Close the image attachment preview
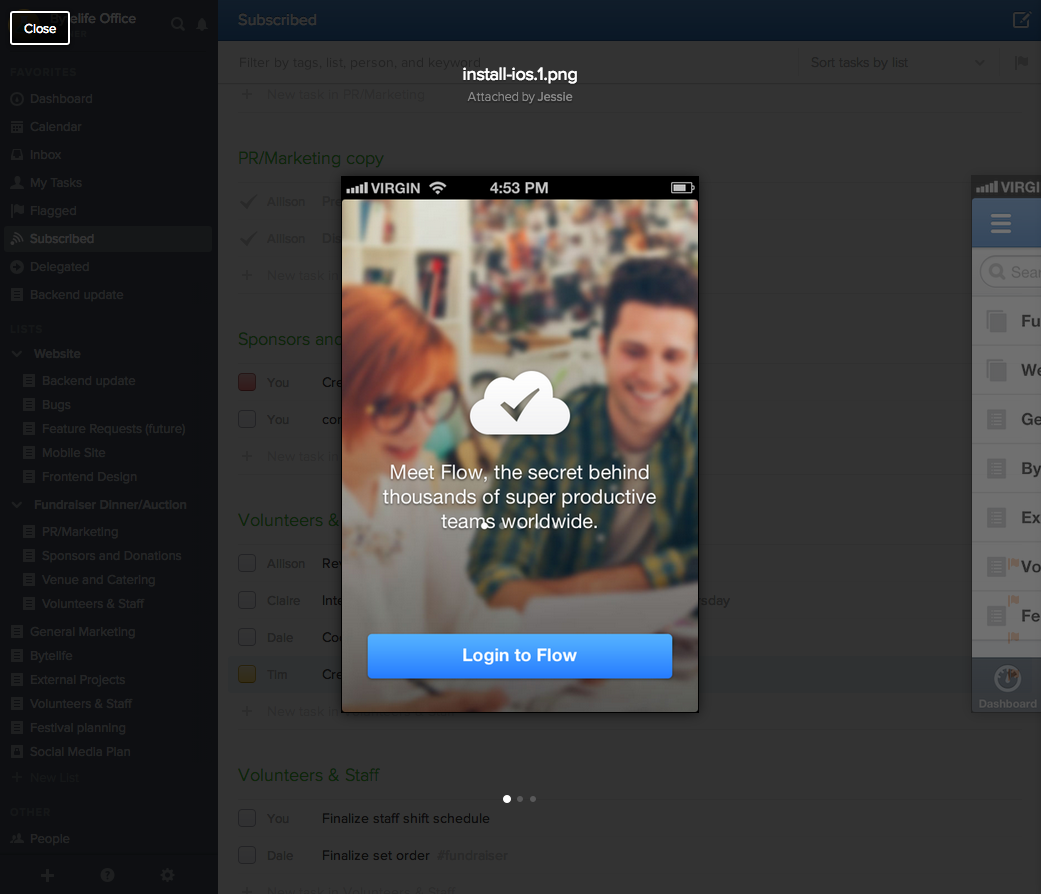This screenshot has height=894, width=1041. 40,28
